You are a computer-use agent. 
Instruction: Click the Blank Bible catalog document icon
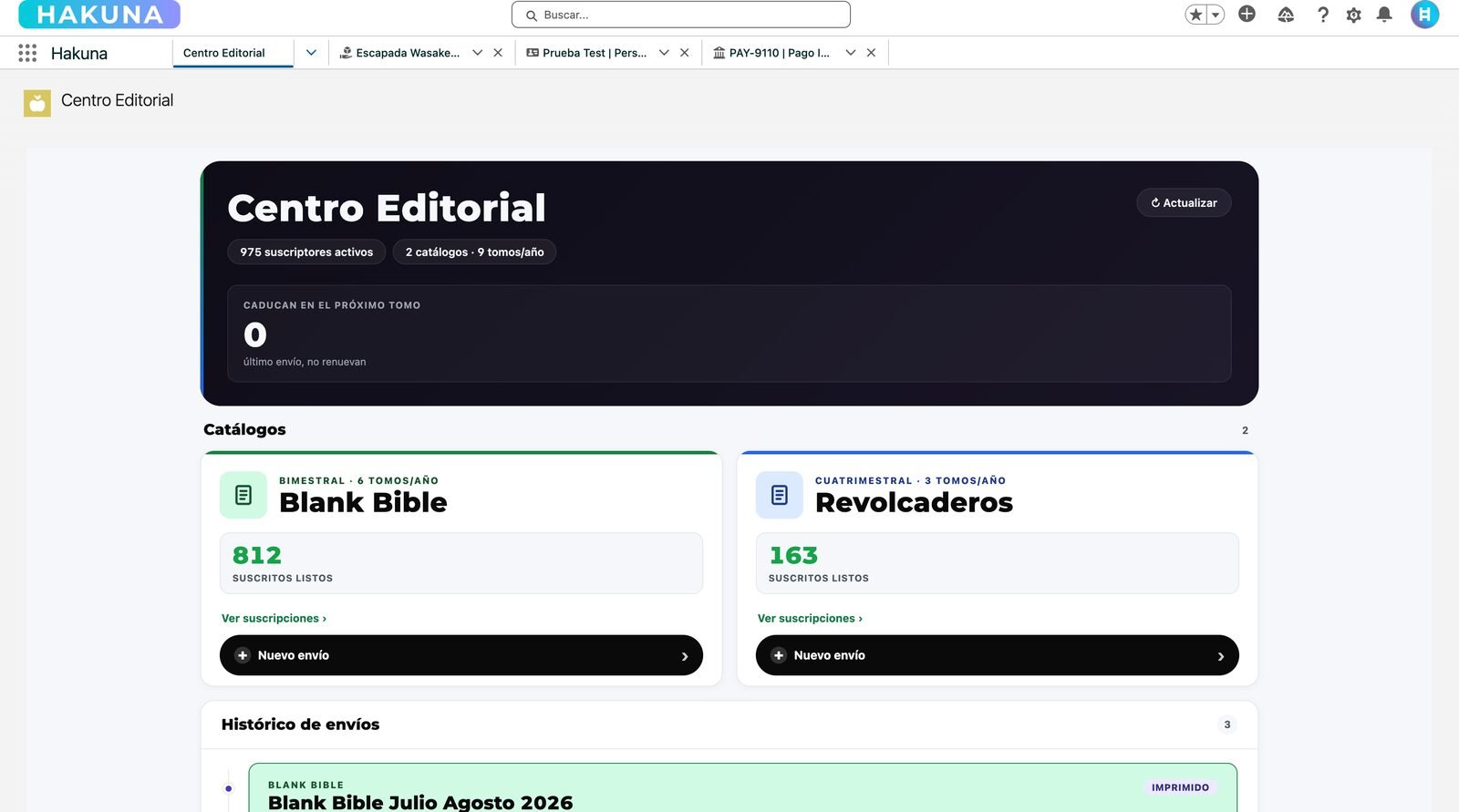243,495
